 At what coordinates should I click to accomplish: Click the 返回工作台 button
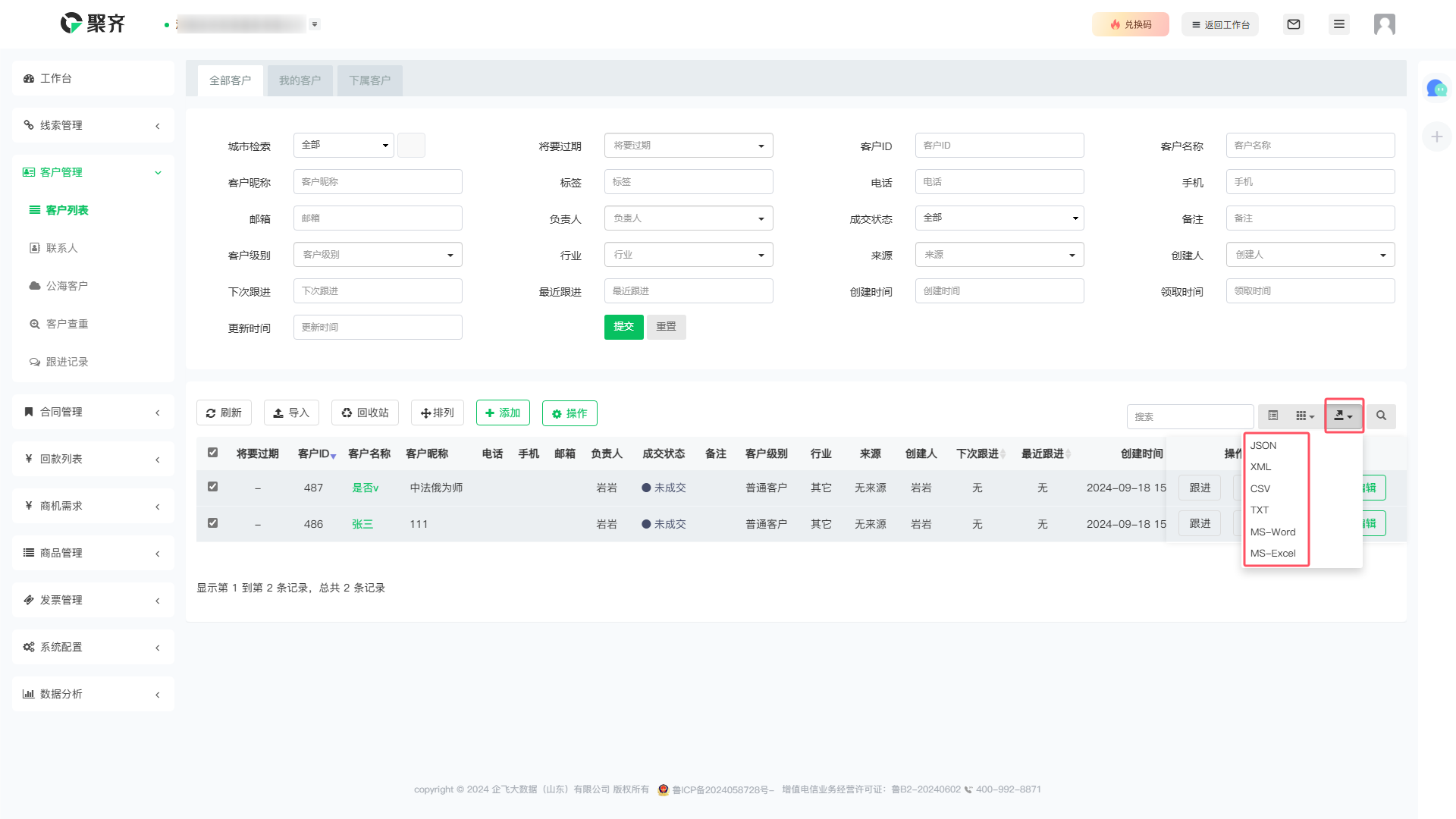(x=1220, y=24)
